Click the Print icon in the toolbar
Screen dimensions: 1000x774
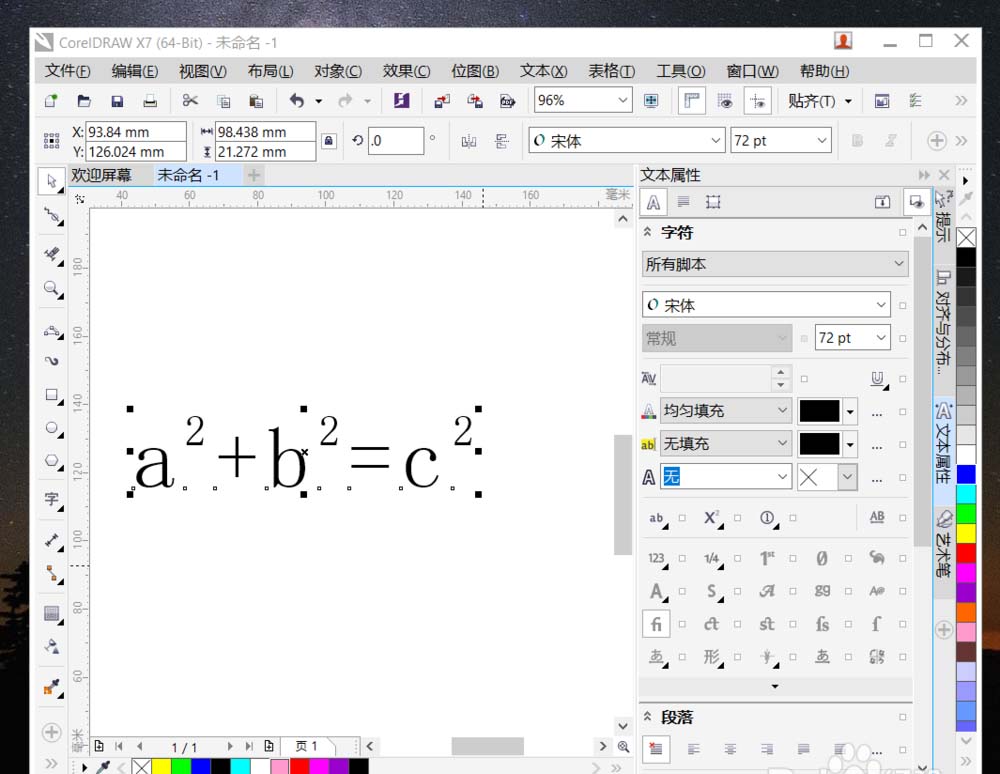[x=150, y=101]
